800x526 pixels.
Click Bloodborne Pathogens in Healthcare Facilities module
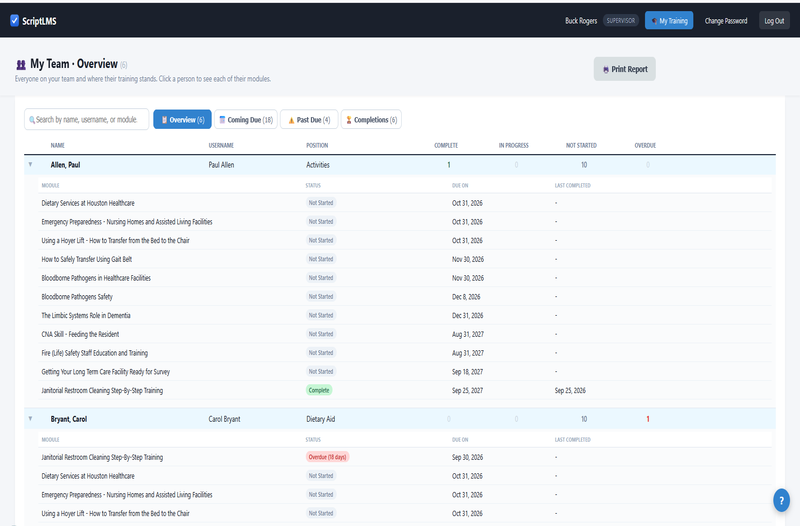tap(96, 278)
